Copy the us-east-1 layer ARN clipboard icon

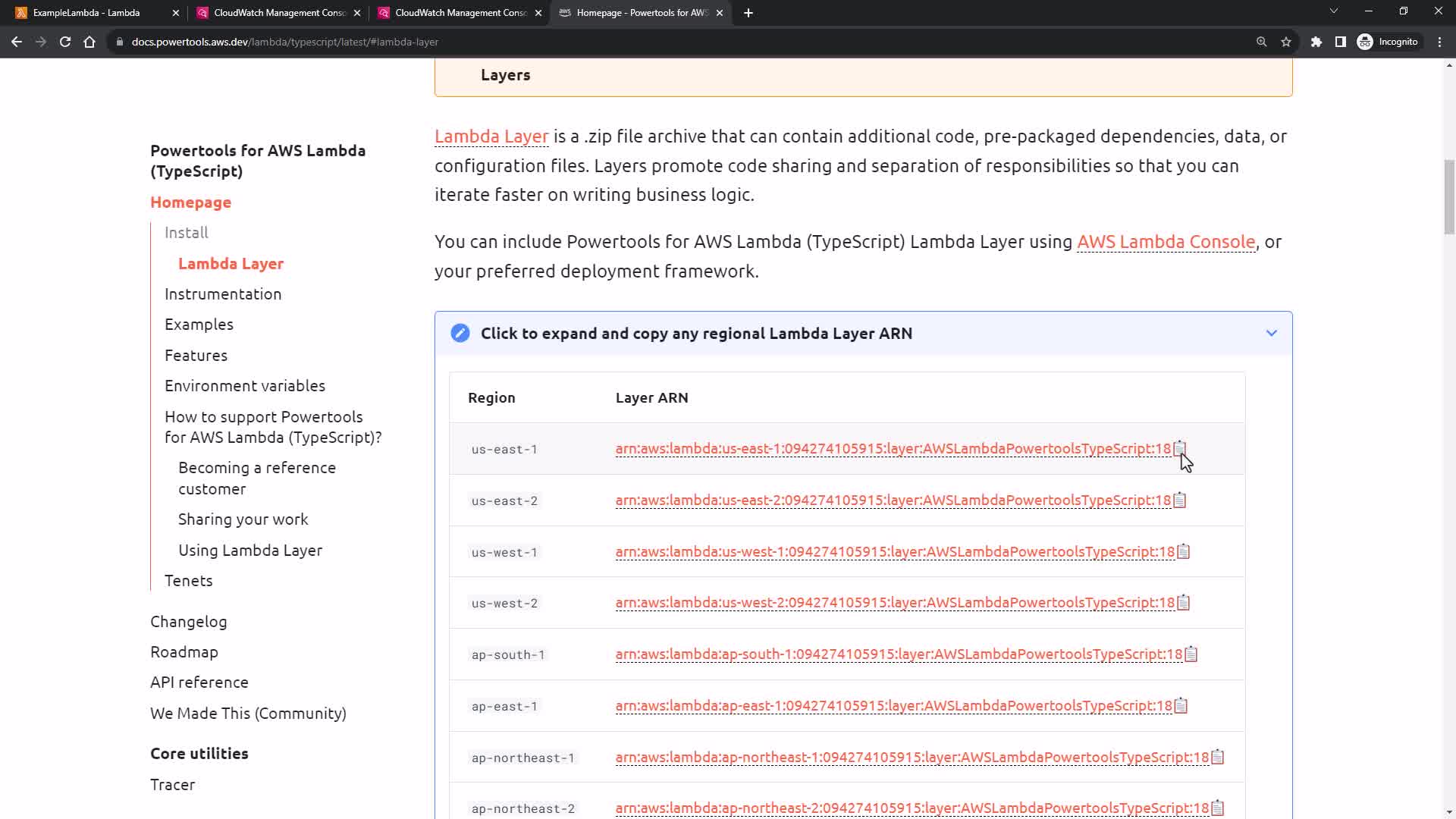click(x=1179, y=449)
